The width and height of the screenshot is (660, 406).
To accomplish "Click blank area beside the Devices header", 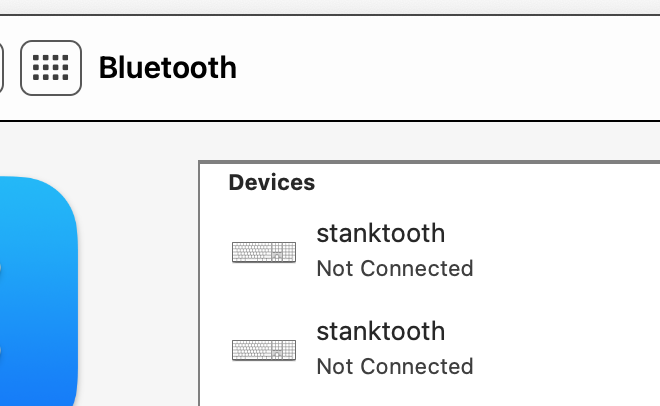I will 484,182.
